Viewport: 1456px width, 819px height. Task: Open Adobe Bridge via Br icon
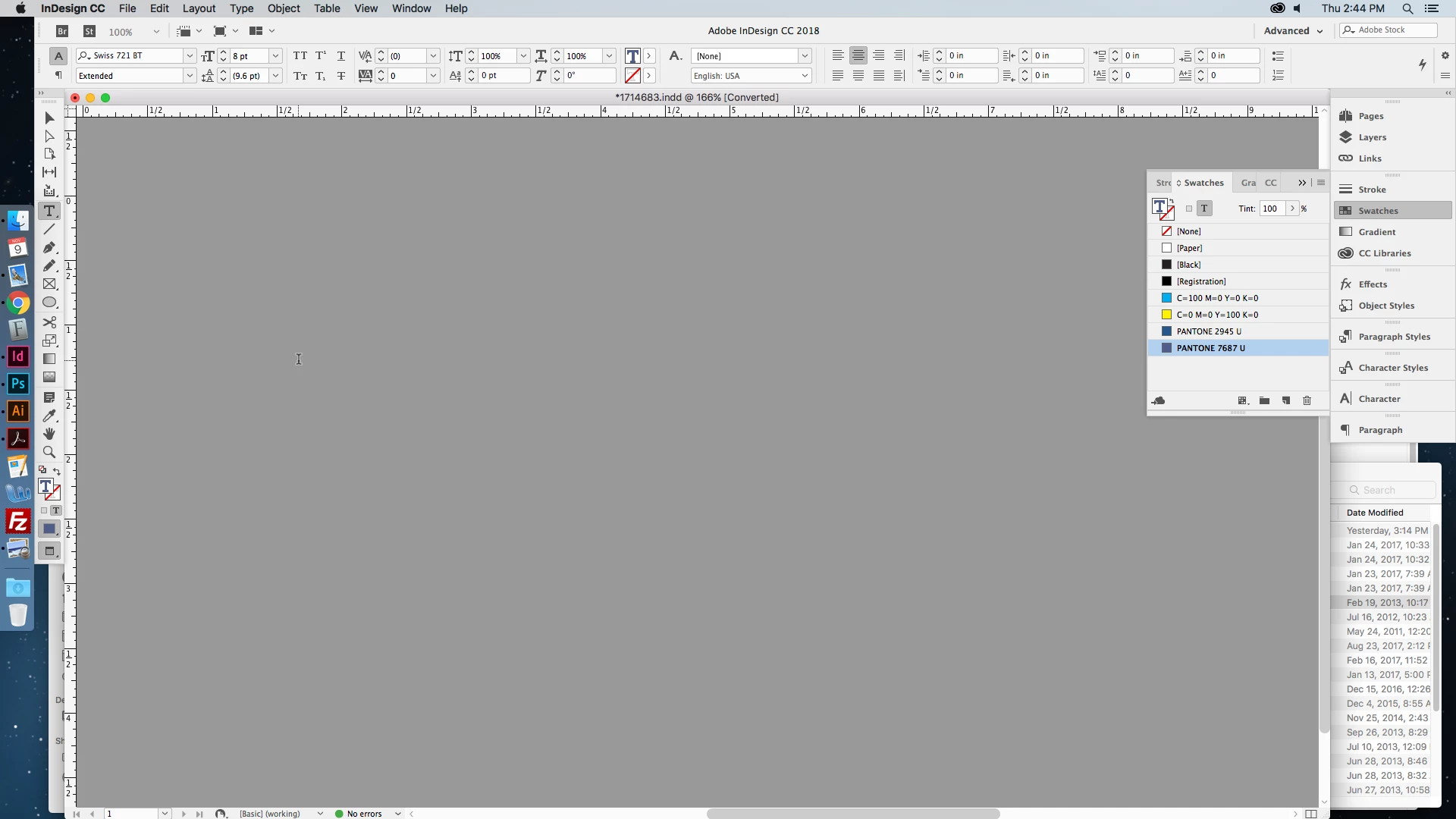pyautogui.click(x=62, y=31)
